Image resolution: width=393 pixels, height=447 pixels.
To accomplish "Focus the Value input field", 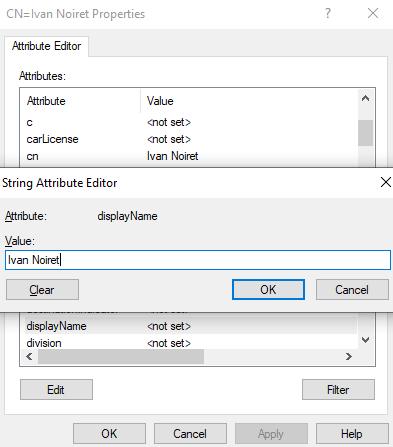I will click(x=198, y=260).
